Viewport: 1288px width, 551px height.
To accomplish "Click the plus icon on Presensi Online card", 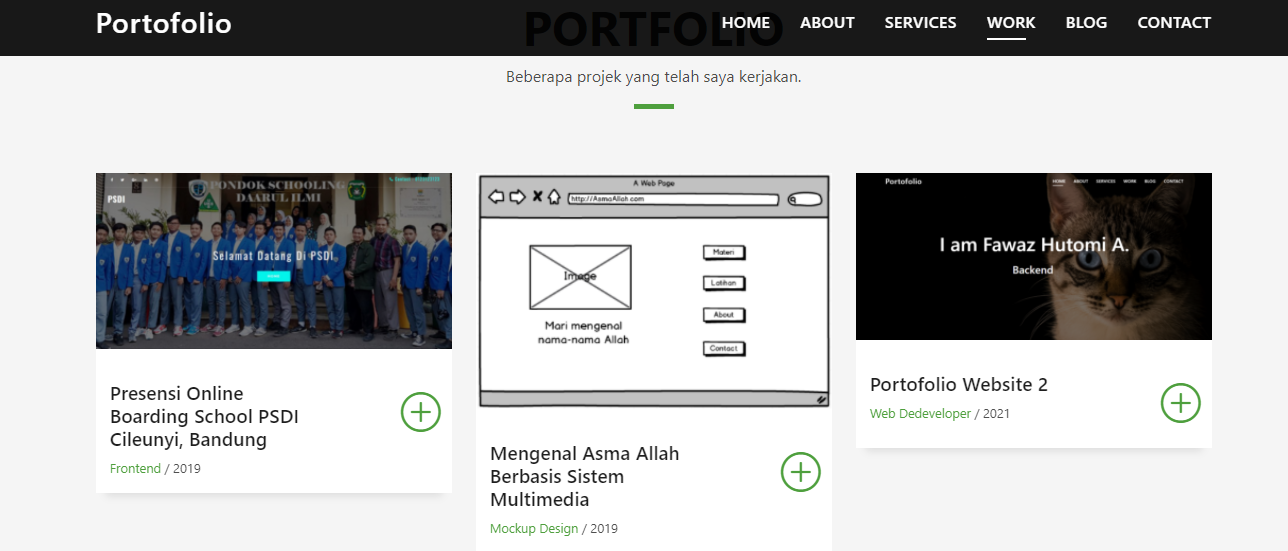I will tap(421, 412).
